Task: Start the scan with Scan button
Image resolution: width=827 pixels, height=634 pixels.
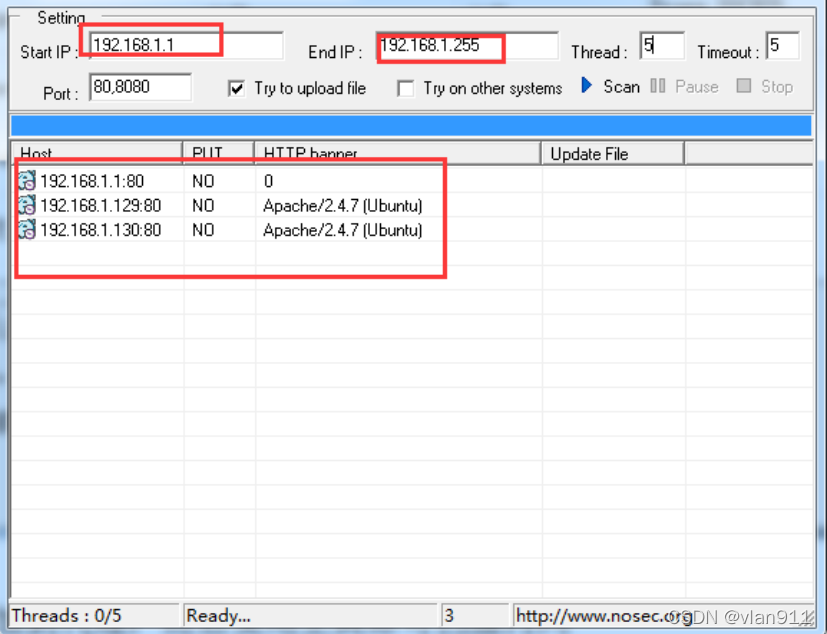Action: click(610, 87)
